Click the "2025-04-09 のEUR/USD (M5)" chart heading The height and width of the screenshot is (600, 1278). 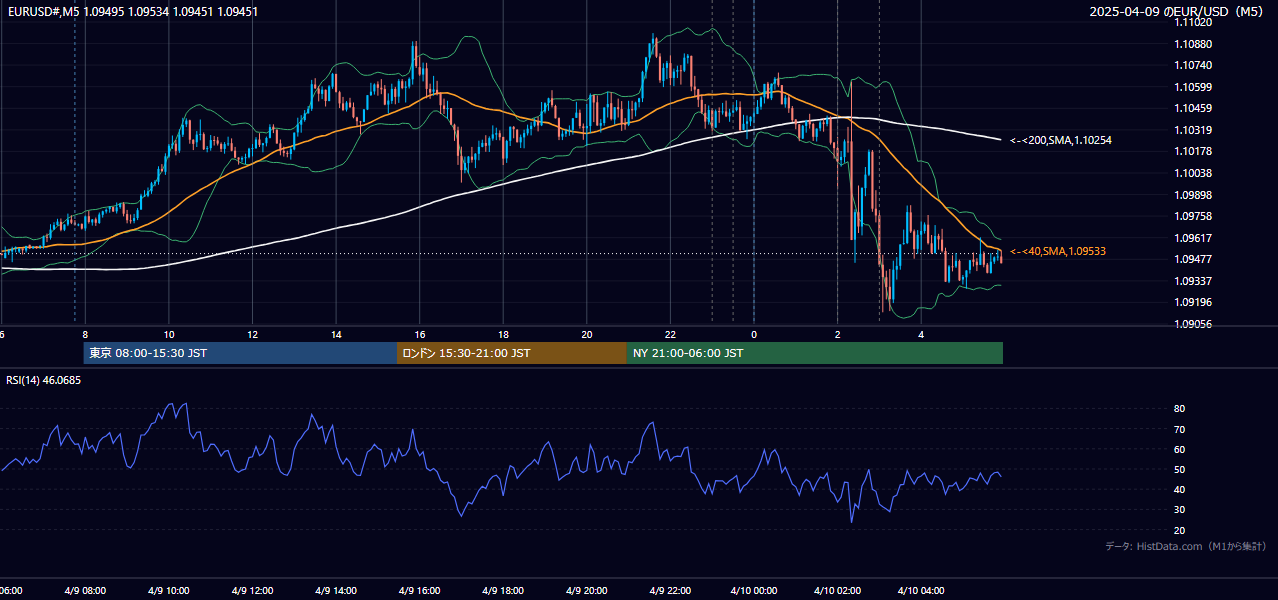(x=1178, y=11)
